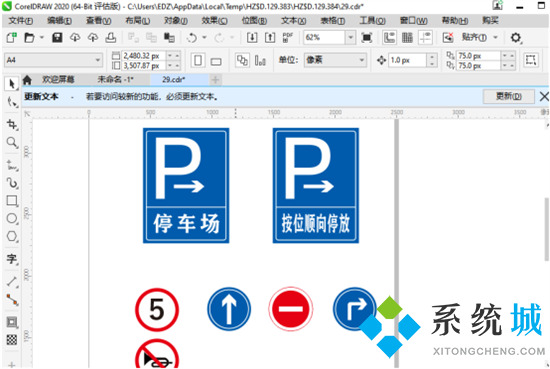This screenshot has height=369, width=550.
Task: Open the 编辑 menu
Action: click(60, 21)
